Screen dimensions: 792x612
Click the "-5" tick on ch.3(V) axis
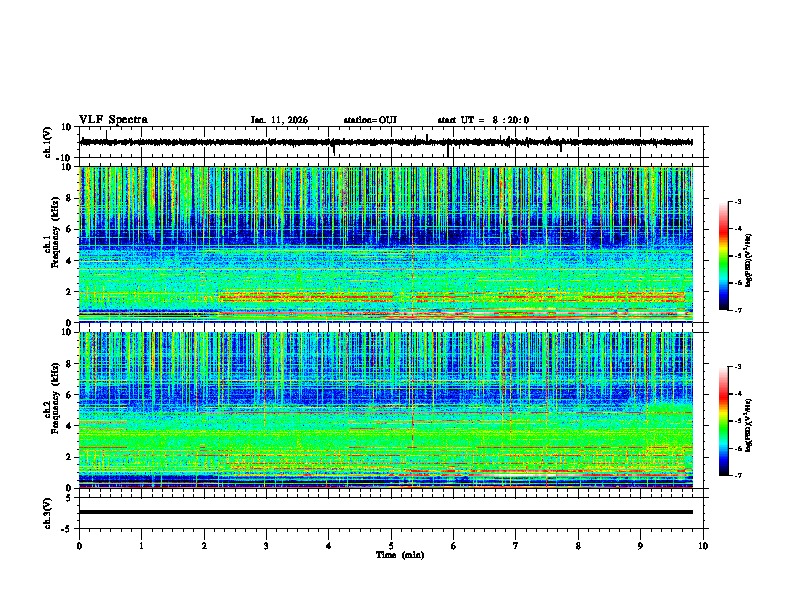67,529
